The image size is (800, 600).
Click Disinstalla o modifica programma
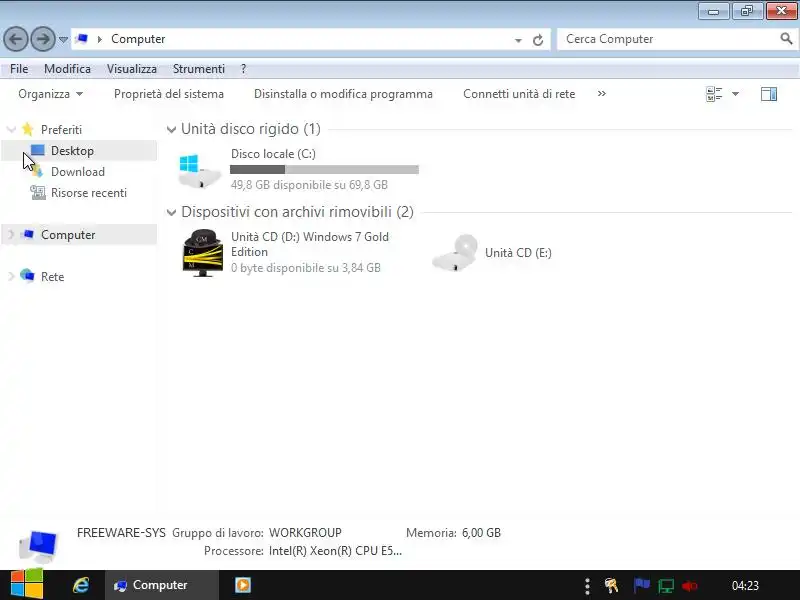[343, 94]
